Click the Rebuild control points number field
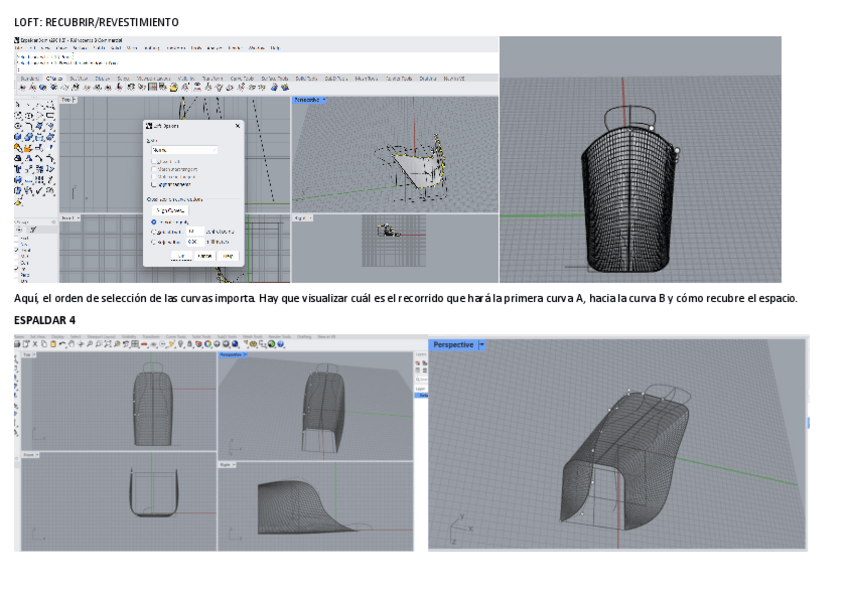 pos(194,231)
